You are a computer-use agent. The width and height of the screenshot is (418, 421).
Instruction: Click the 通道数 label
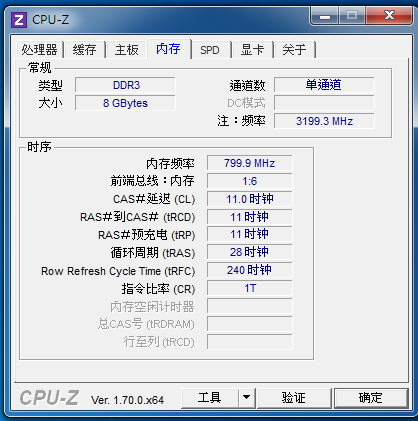[247, 86]
